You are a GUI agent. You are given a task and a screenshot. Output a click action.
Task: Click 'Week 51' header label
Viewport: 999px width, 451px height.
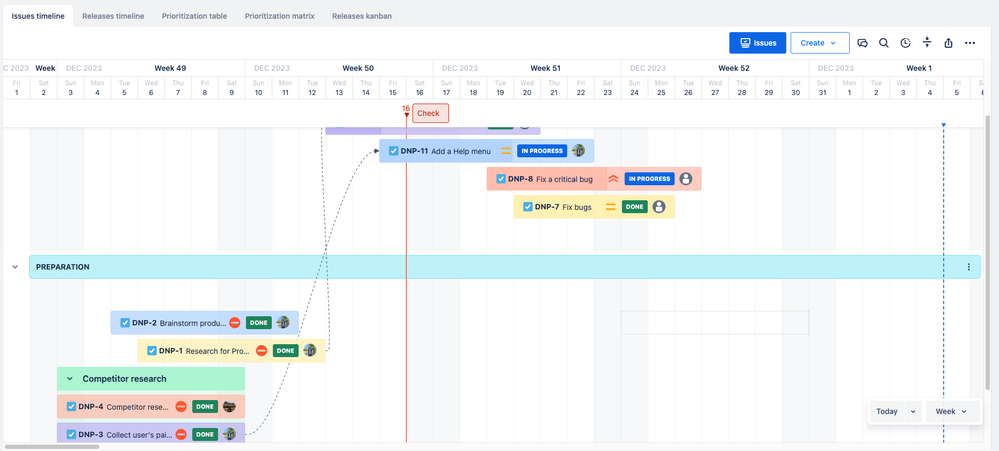point(546,68)
